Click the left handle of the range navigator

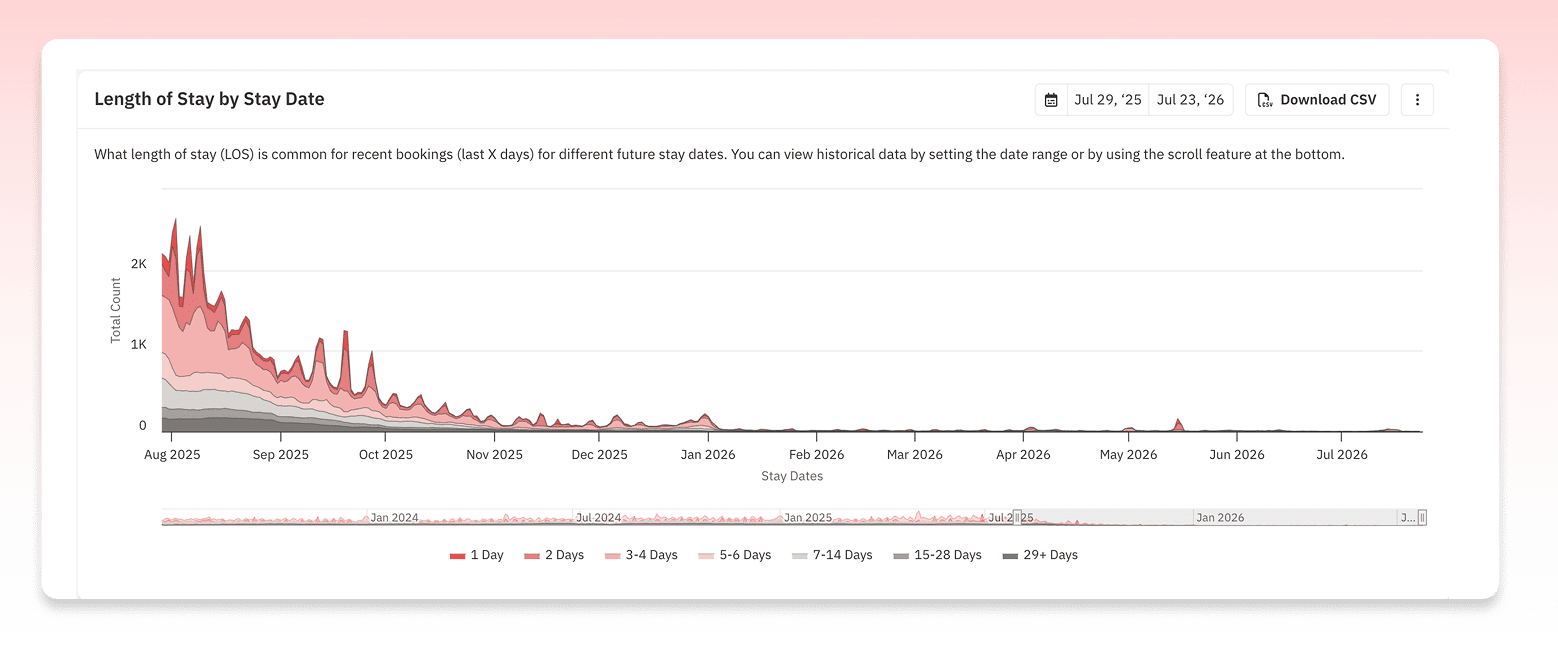1017,517
